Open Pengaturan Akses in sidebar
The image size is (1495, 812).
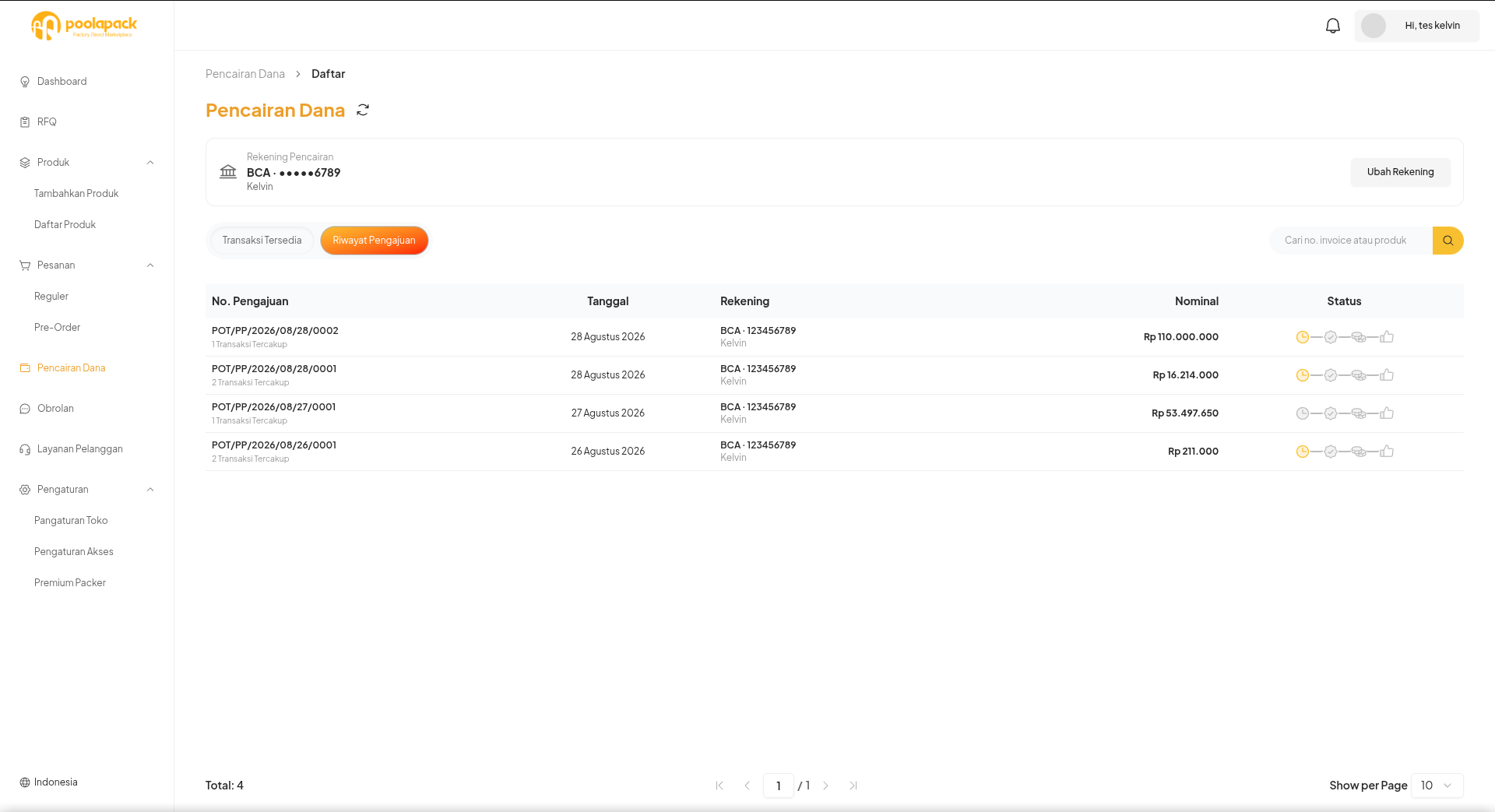point(74,552)
